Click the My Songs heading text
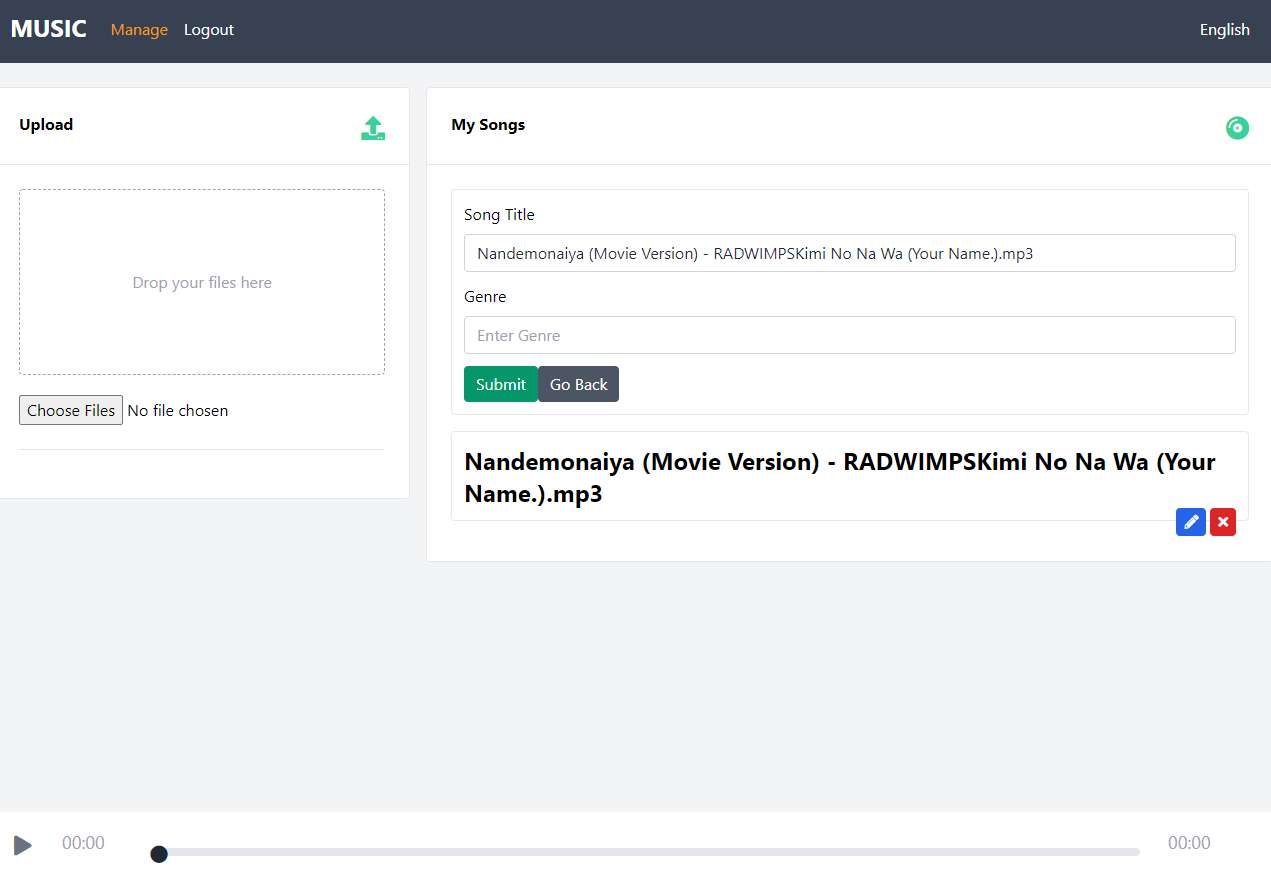Image resolution: width=1271 pixels, height=872 pixels. tap(488, 125)
